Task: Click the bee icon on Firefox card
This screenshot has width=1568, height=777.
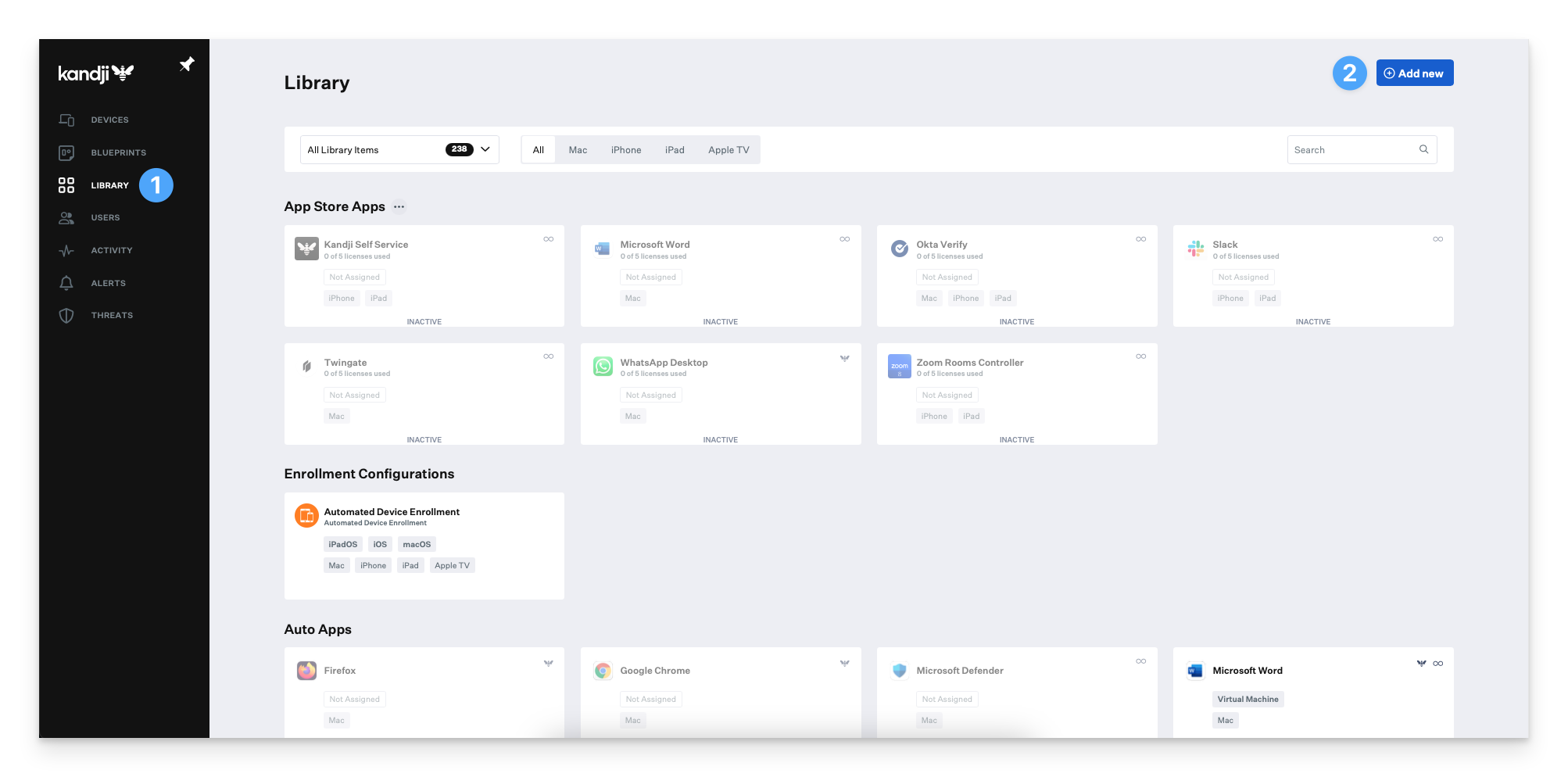Action: [549, 663]
